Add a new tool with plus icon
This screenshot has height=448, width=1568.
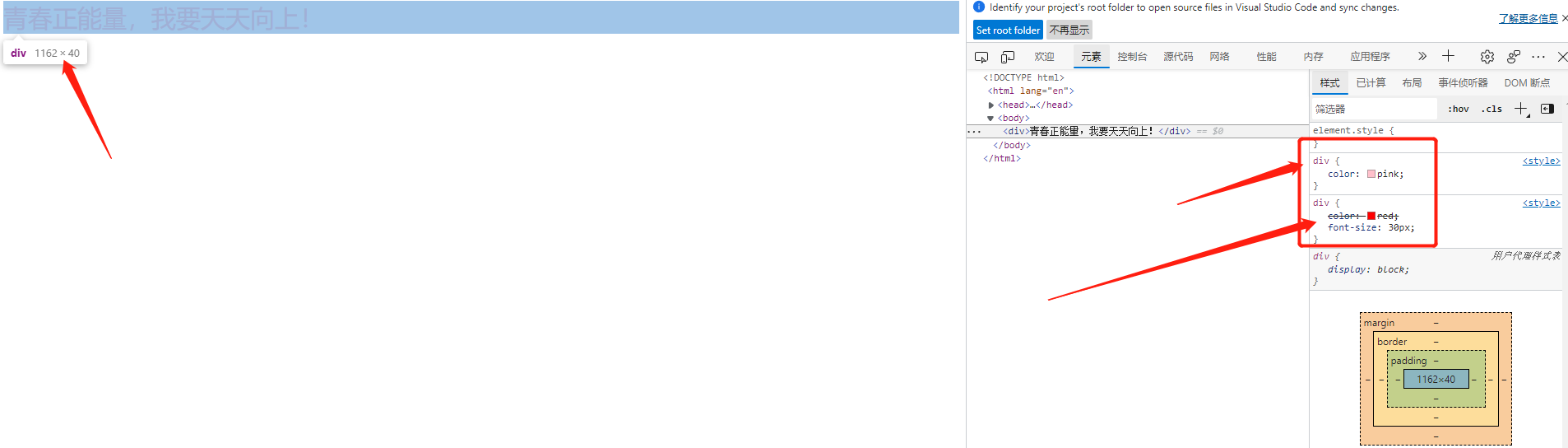pos(1449,56)
